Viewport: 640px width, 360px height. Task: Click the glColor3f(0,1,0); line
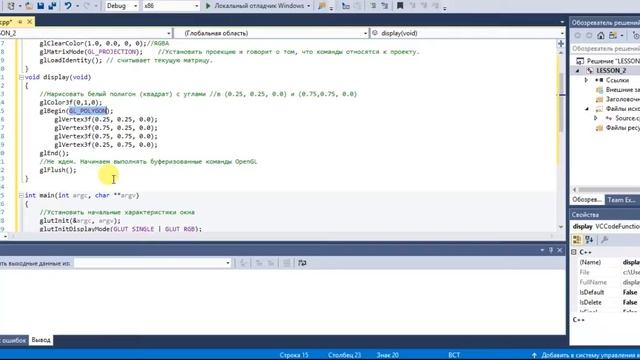pyautogui.click(x=71, y=102)
